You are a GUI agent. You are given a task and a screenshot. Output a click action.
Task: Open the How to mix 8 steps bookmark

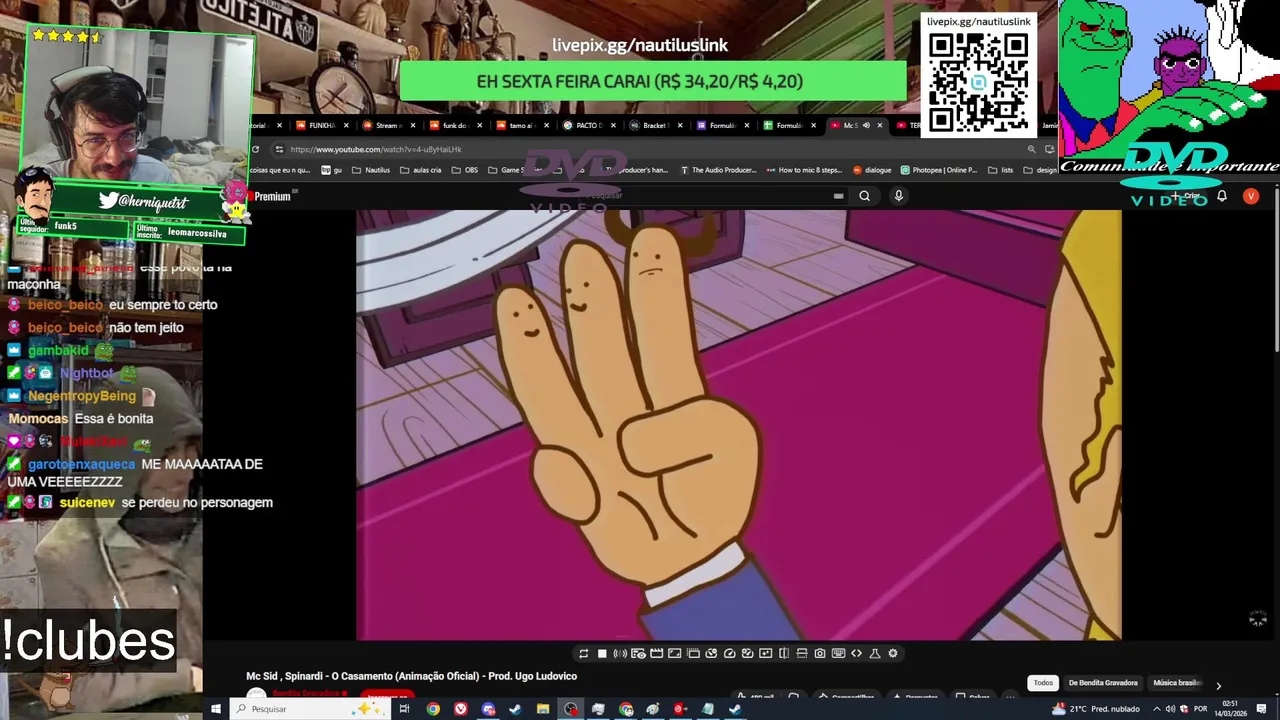click(804, 170)
